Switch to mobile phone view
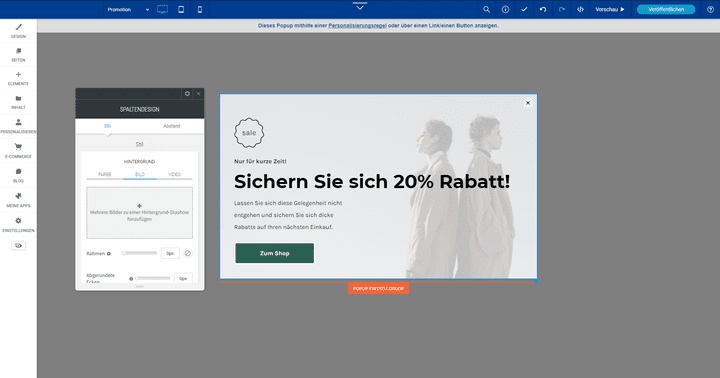The image size is (720, 378). 199,9
